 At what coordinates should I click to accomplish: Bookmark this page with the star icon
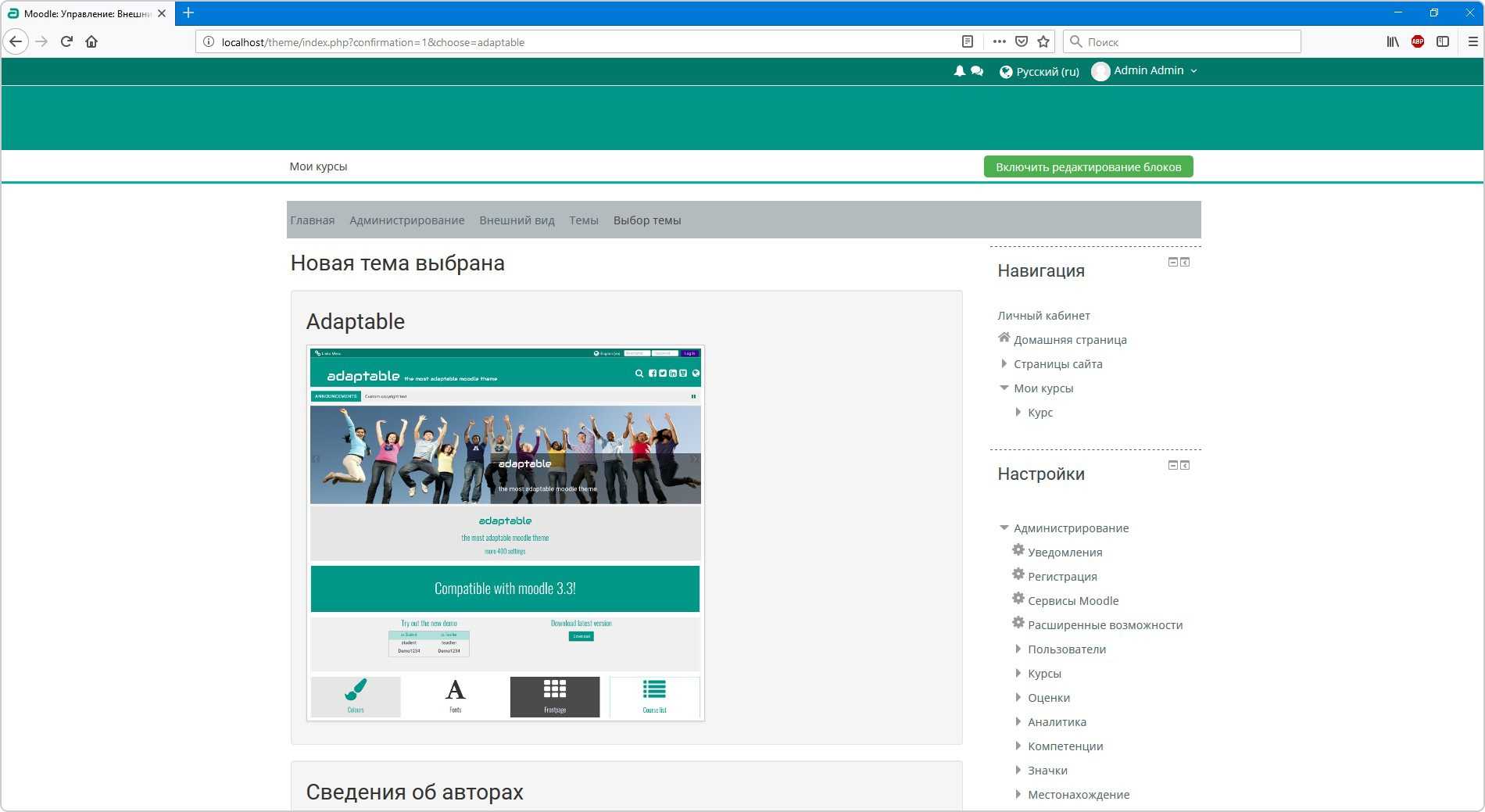click(1043, 41)
